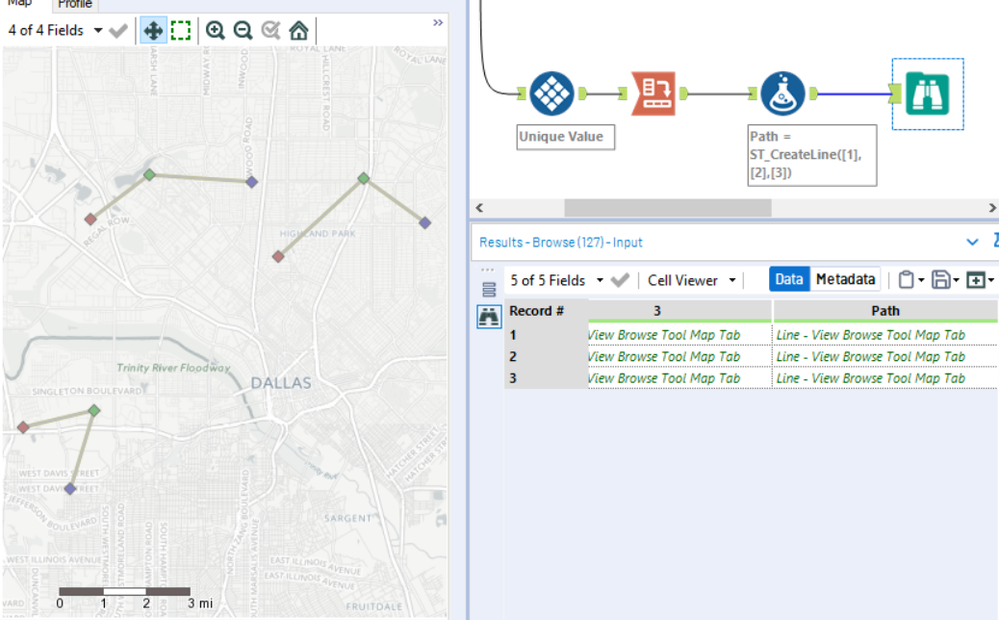The image size is (999, 620).
Task: Click the new window icon in results
Action: point(975,280)
